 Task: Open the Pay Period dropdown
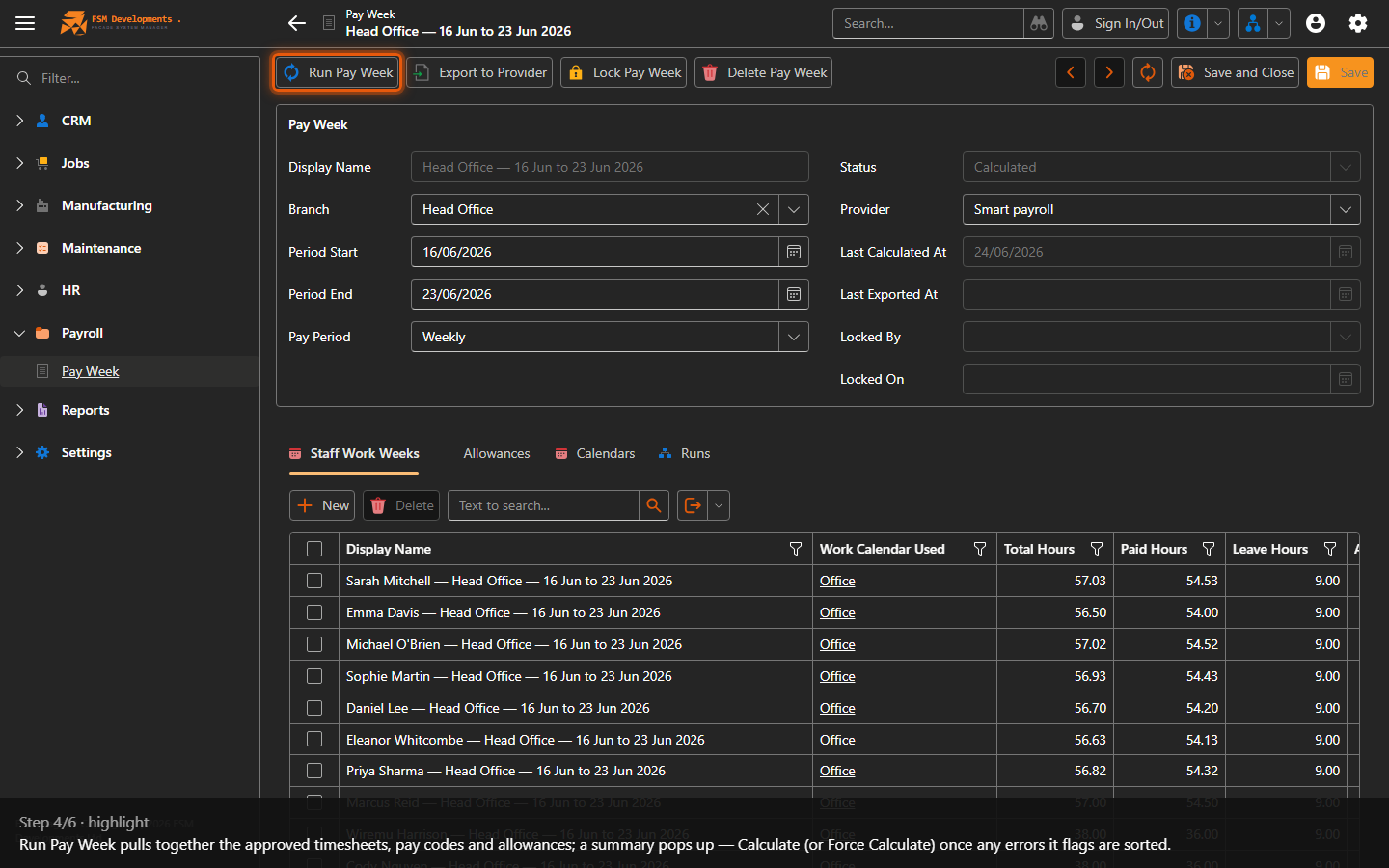click(794, 337)
